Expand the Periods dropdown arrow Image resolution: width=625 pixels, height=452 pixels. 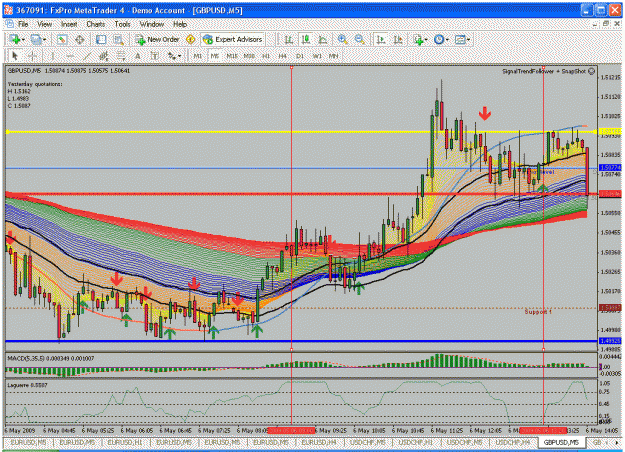[447, 39]
